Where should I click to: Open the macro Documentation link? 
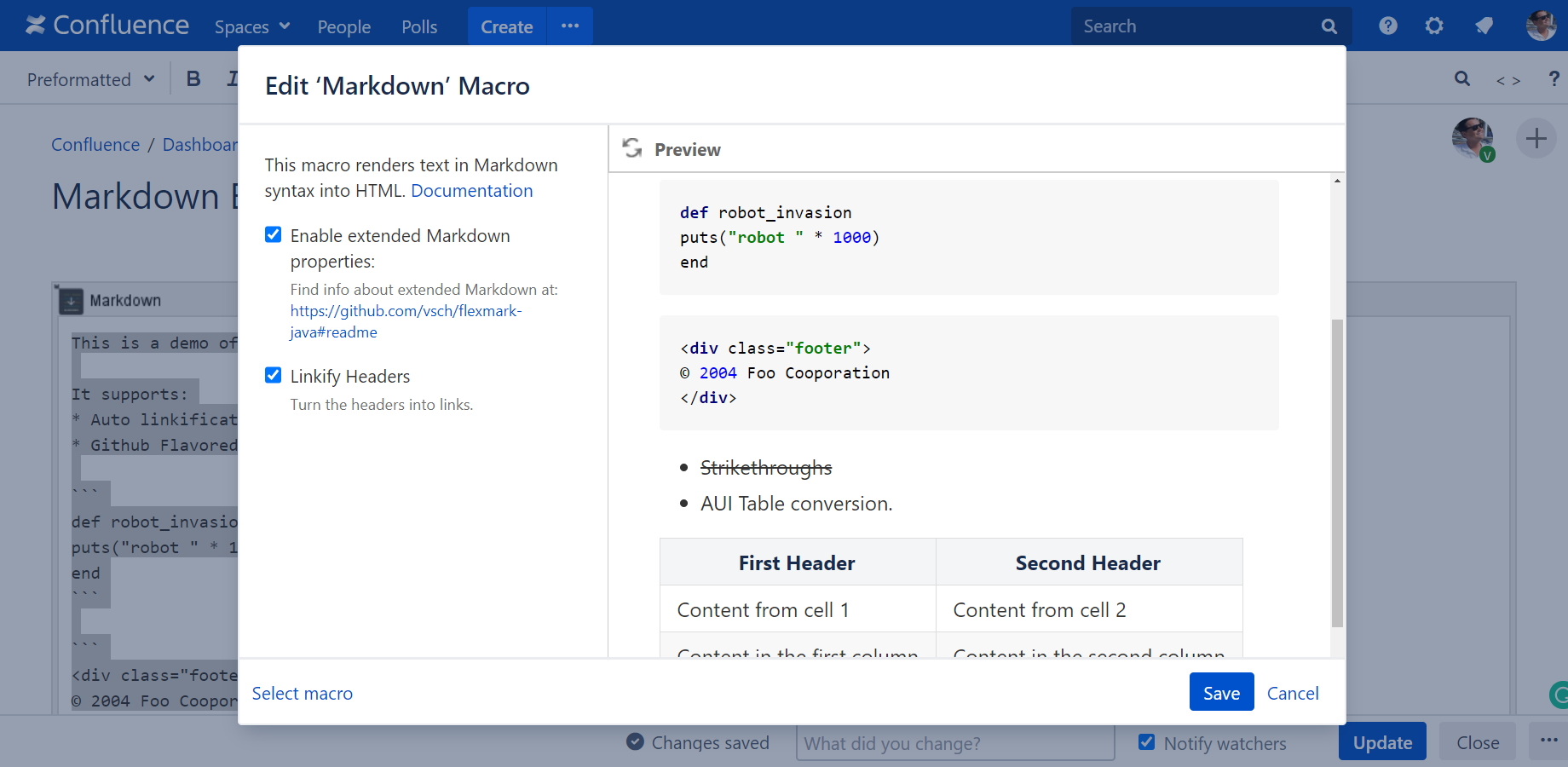472,191
